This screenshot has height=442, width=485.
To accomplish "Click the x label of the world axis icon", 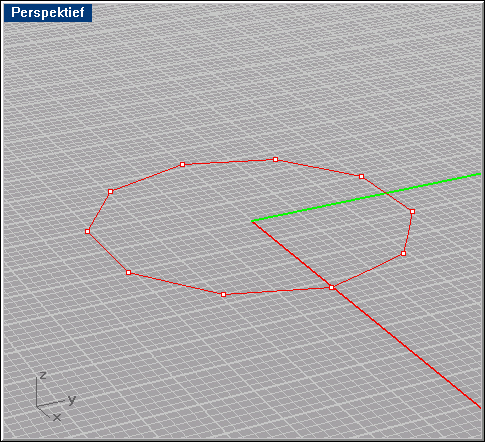I will pos(57,417).
